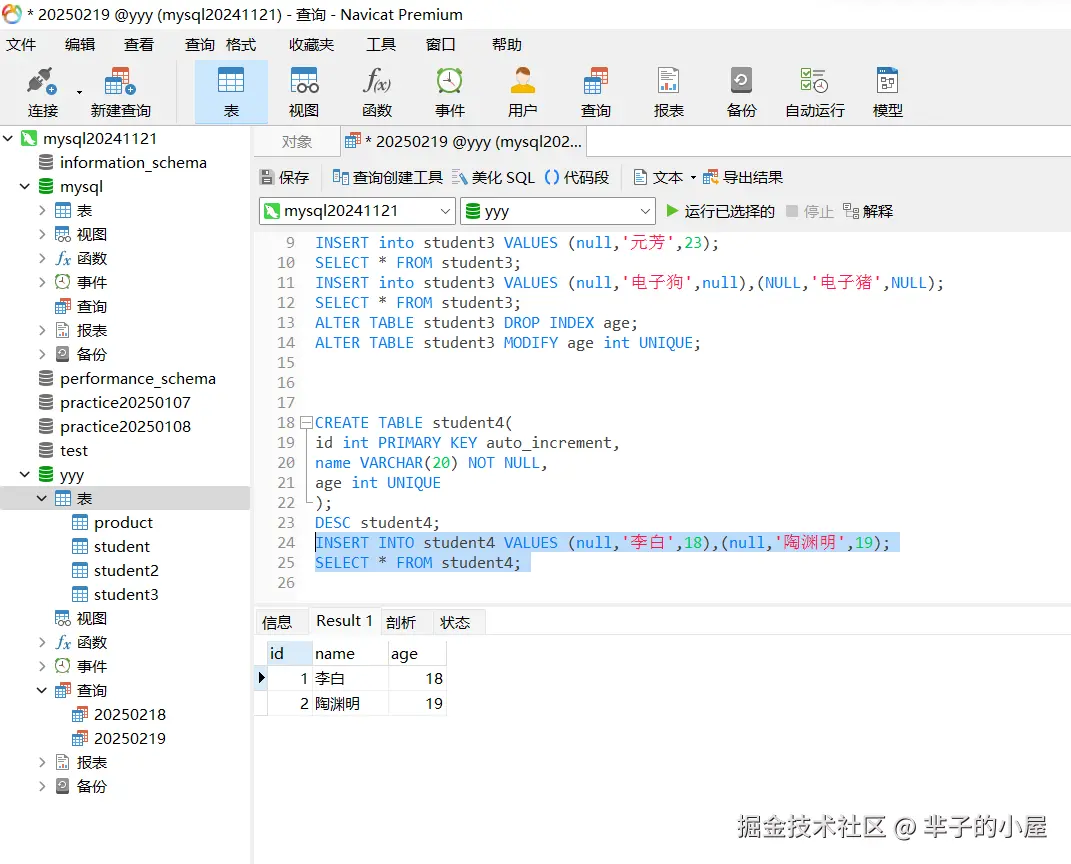The height and width of the screenshot is (864, 1071).
Task: Select the student3 table
Action: point(126,594)
